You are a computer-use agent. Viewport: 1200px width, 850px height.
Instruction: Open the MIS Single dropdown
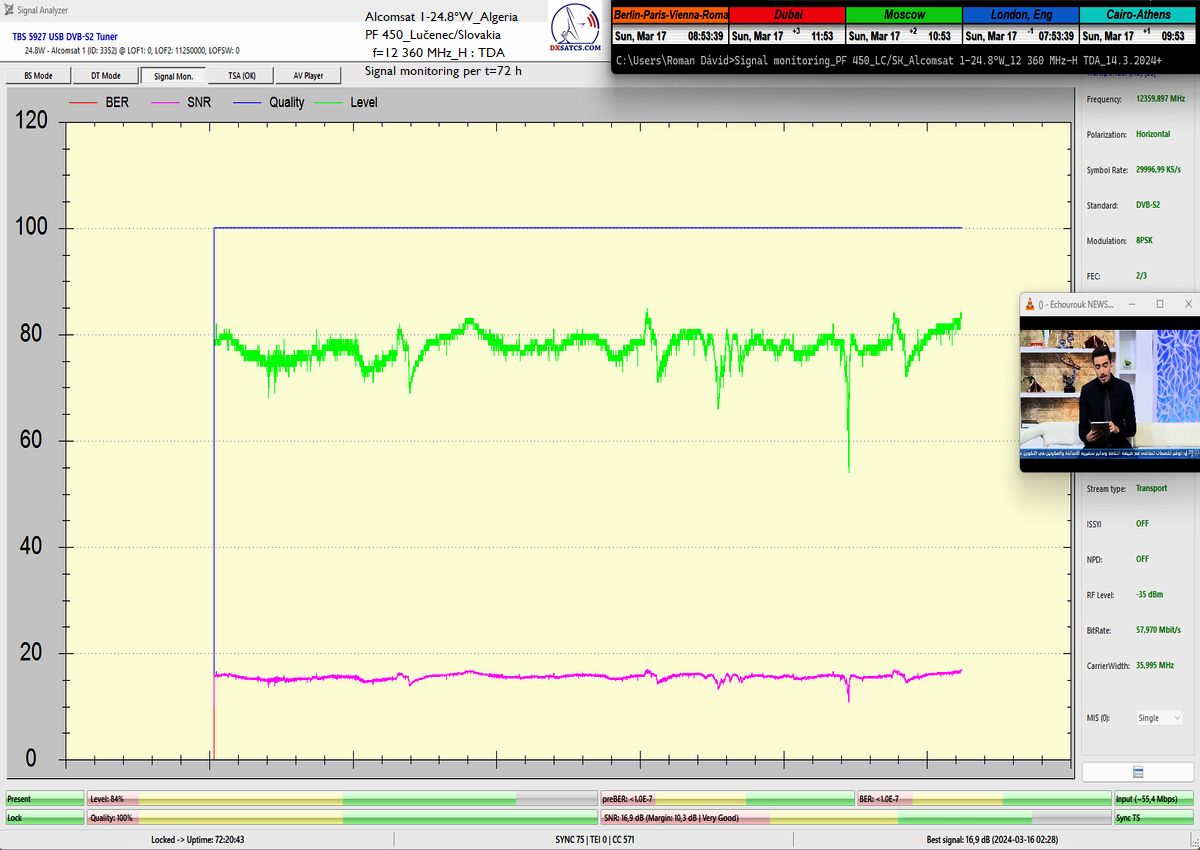click(x=1159, y=717)
